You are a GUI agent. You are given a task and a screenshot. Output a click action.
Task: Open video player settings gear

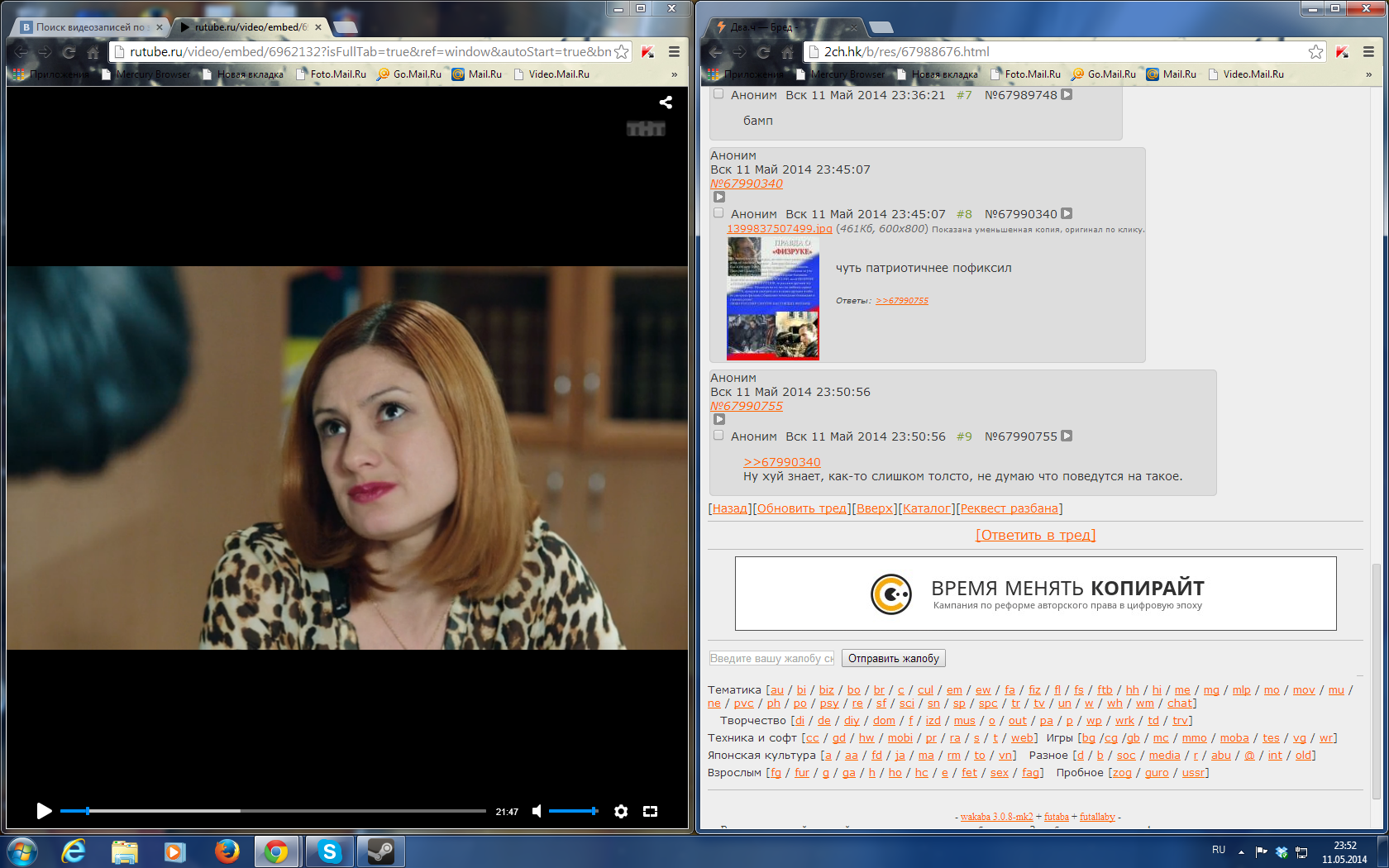(x=621, y=811)
